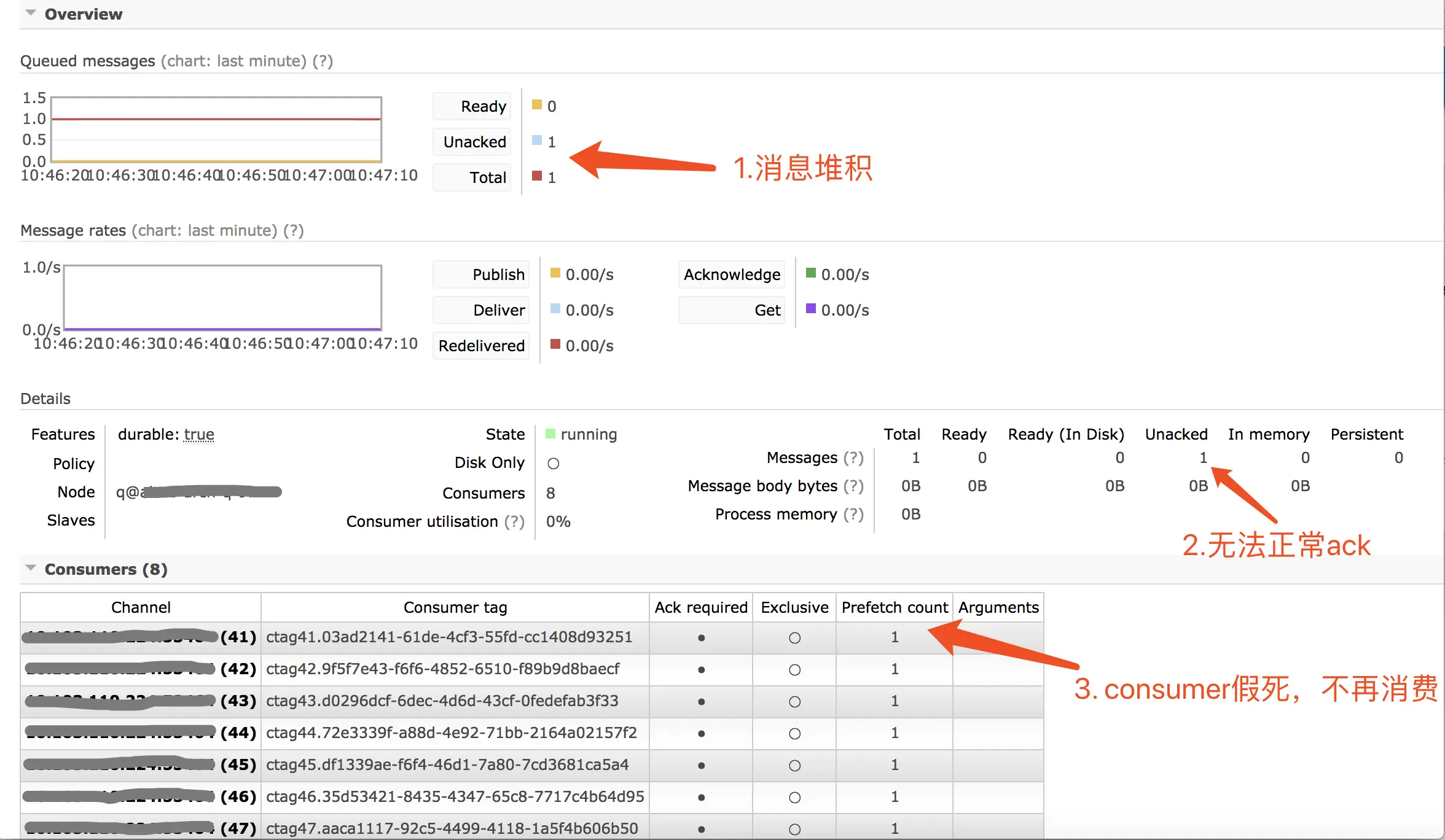Viewport: 1445px width, 840px height.
Task: Click help (?) next to Queued messages
Action: 323,61
